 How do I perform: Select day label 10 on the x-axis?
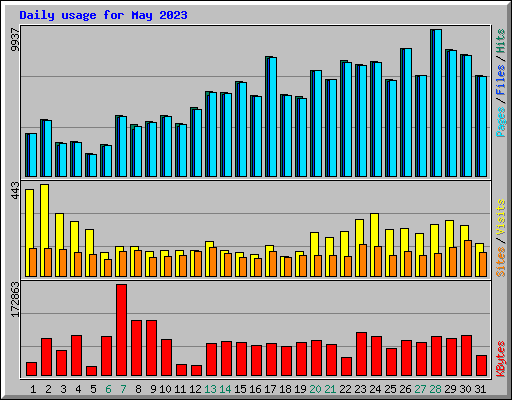point(165,389)
